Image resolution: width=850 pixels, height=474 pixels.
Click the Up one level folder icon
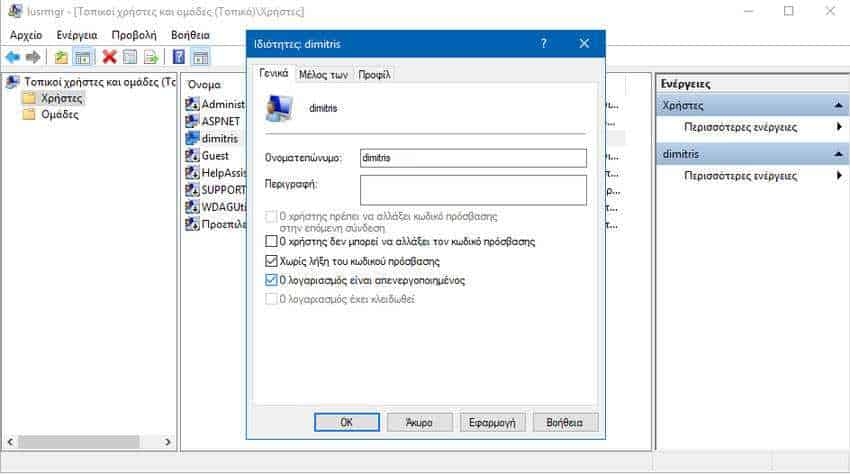pos(61,57)
